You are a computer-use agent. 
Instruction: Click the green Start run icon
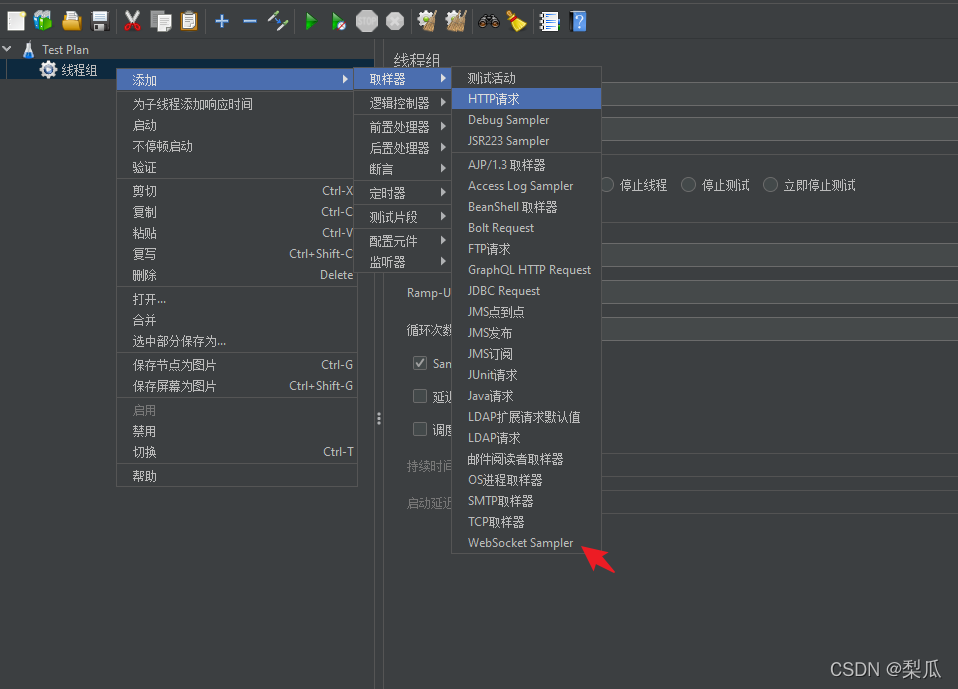point(311,21)
